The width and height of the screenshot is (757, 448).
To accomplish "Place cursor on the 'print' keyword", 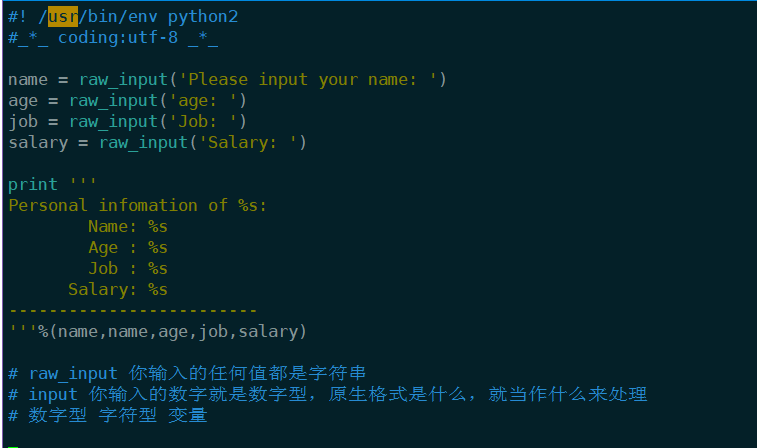I will click(33, 185).
